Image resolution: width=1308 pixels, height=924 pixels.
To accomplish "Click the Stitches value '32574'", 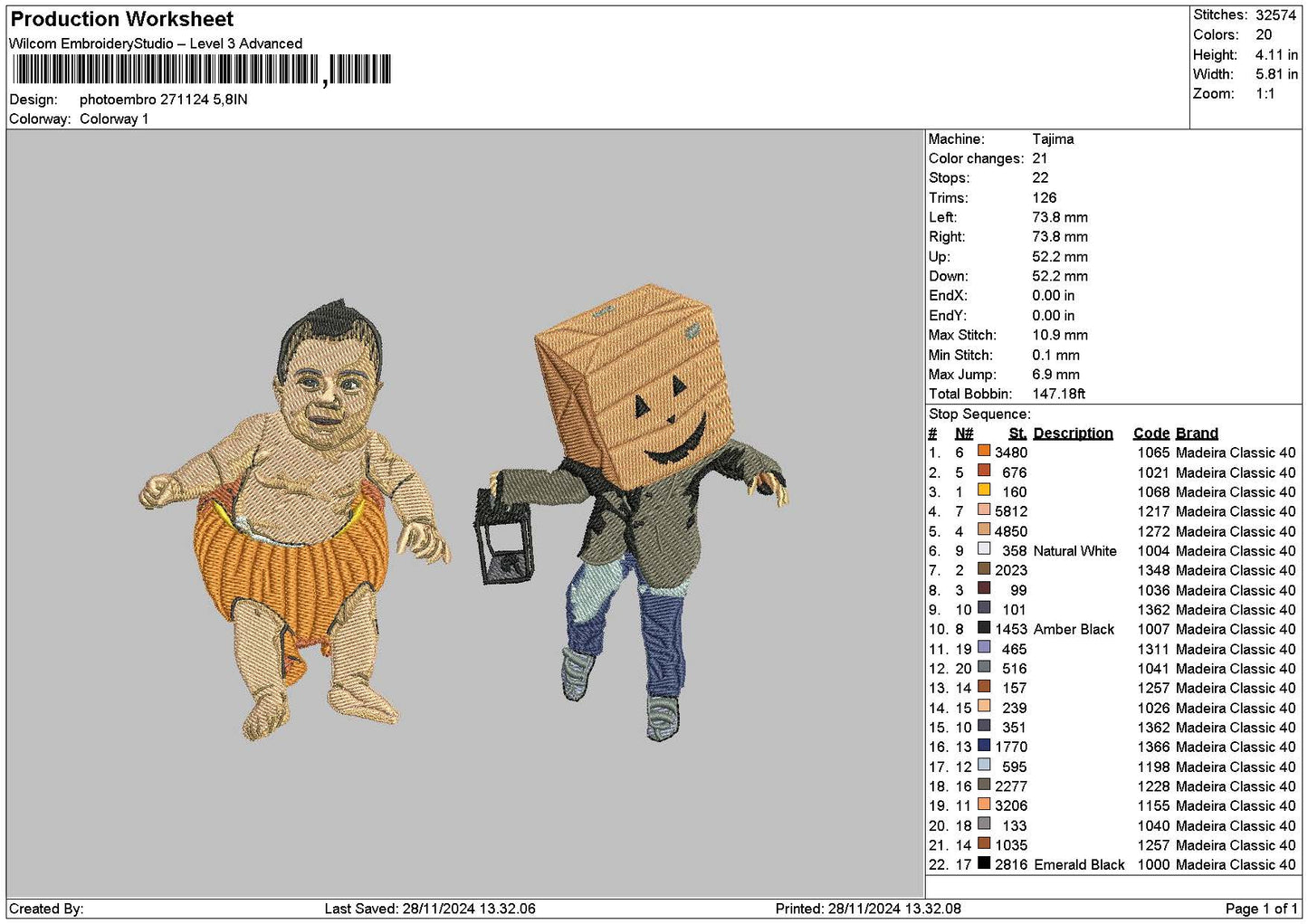I will coord(1275,15).
